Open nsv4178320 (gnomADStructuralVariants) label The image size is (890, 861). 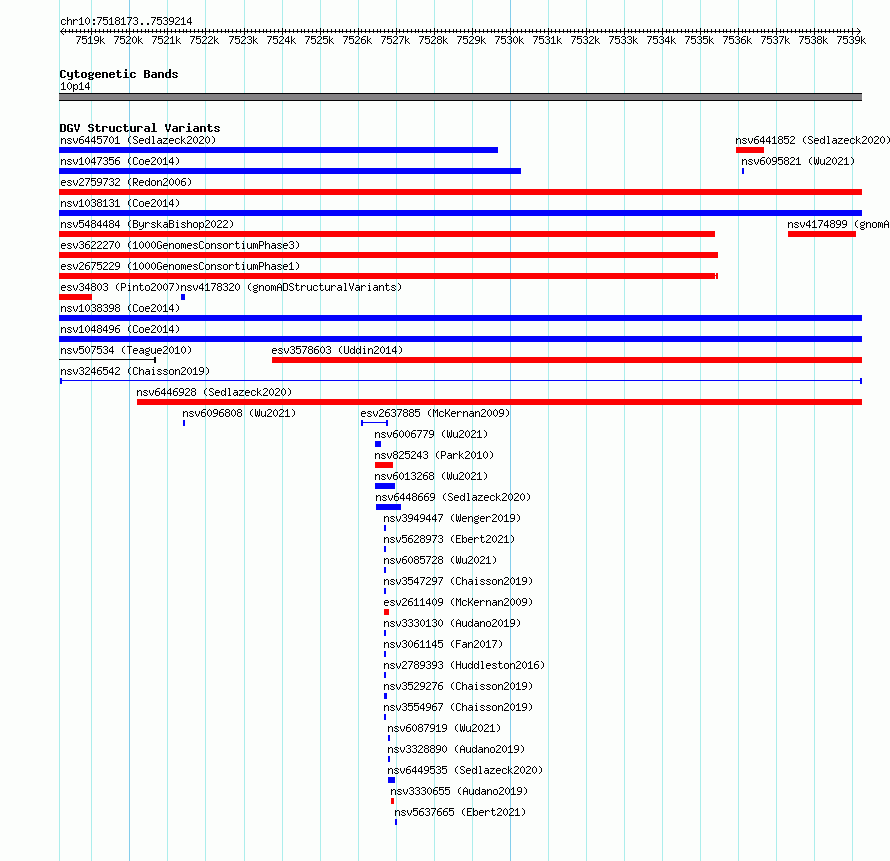click(x=291, y=287)
